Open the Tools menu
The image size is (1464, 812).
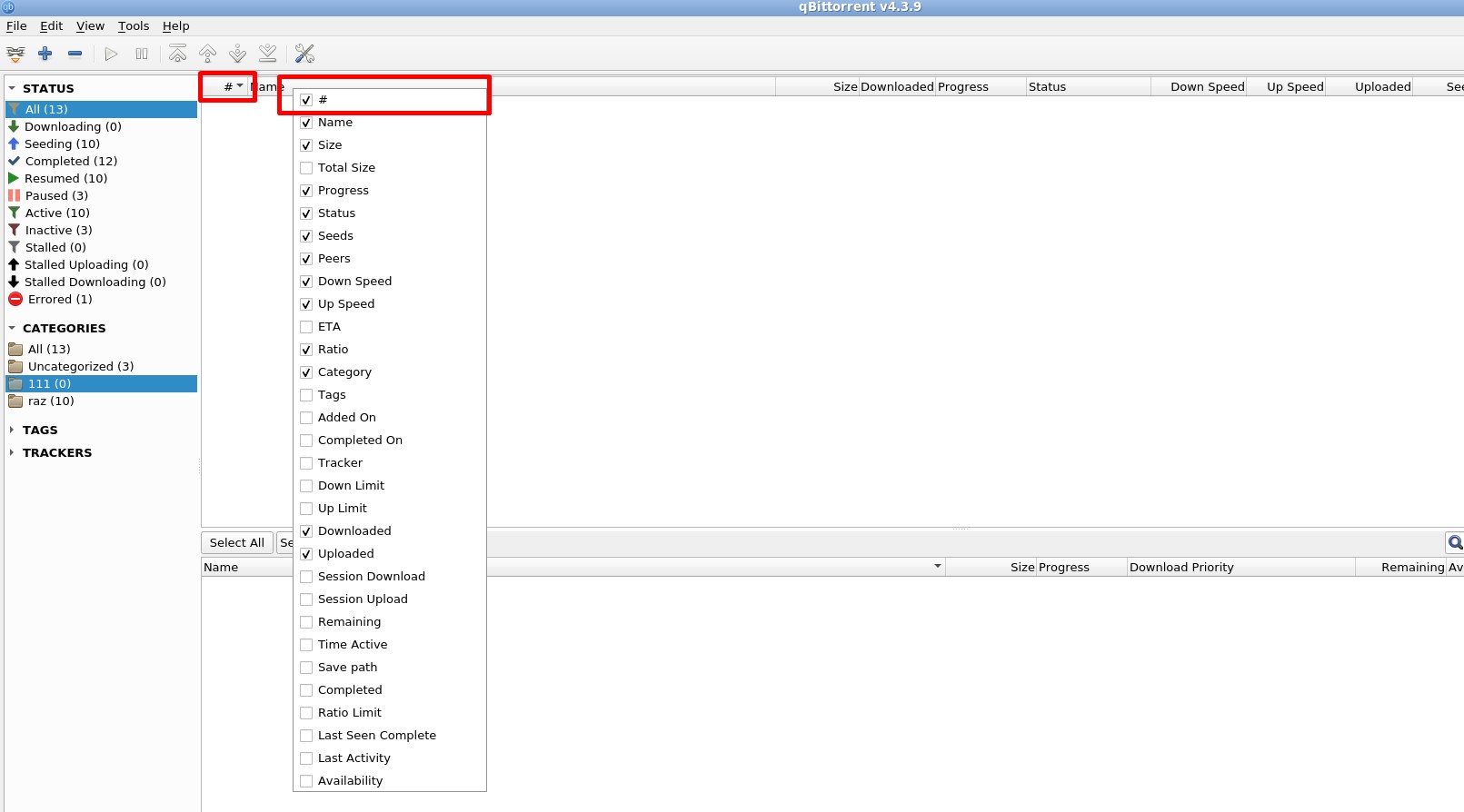point(134,25)
